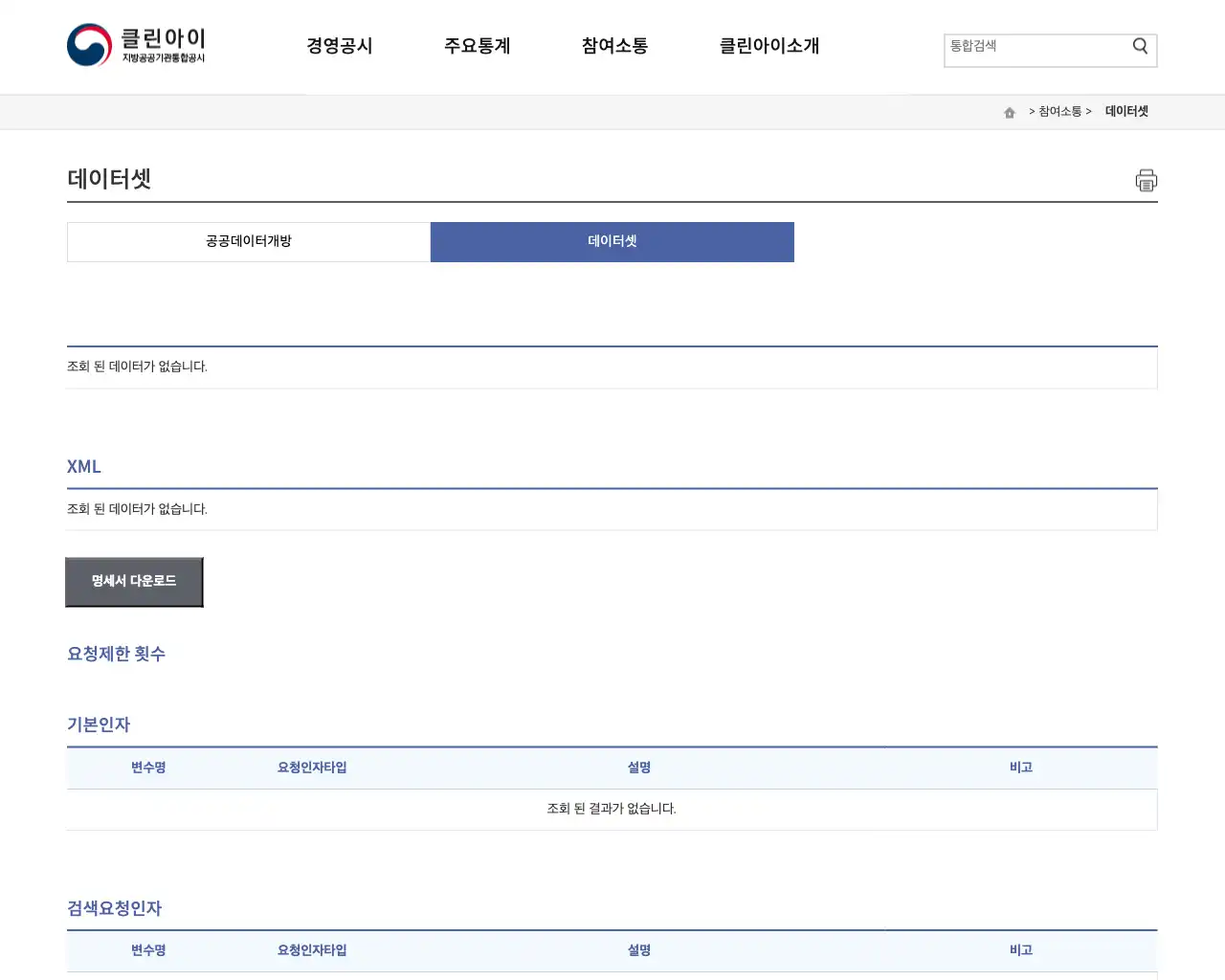Open the 경영공시 menu
Viewport: 1225px width, 980px height.
(x=340, y=46)
